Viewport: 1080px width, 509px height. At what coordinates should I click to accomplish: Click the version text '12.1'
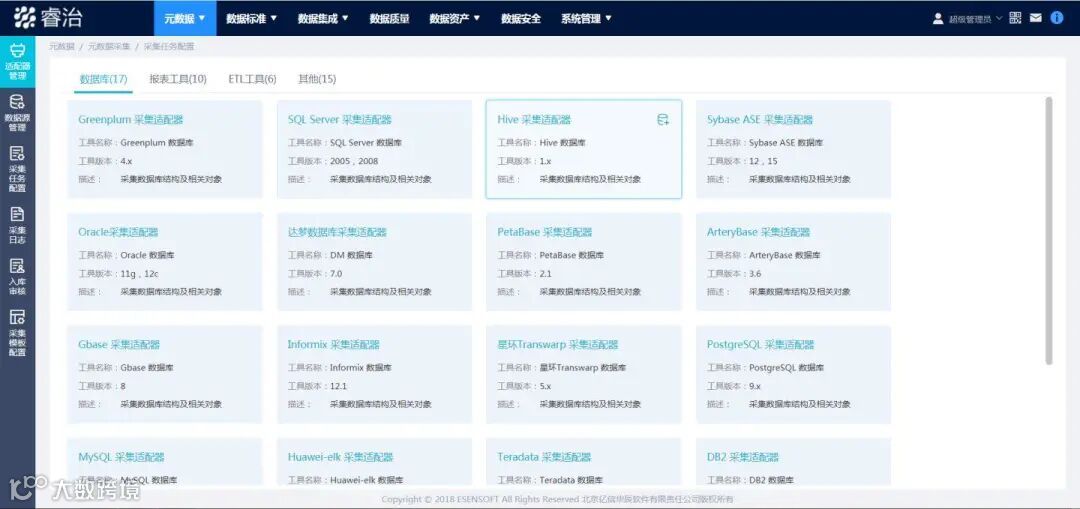[x=338, y=386]
